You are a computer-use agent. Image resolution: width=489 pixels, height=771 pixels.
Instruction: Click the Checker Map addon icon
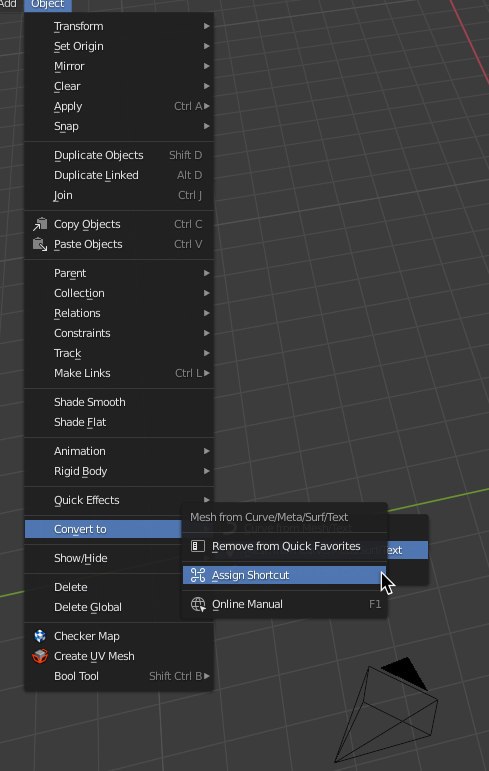pos(40,636)
